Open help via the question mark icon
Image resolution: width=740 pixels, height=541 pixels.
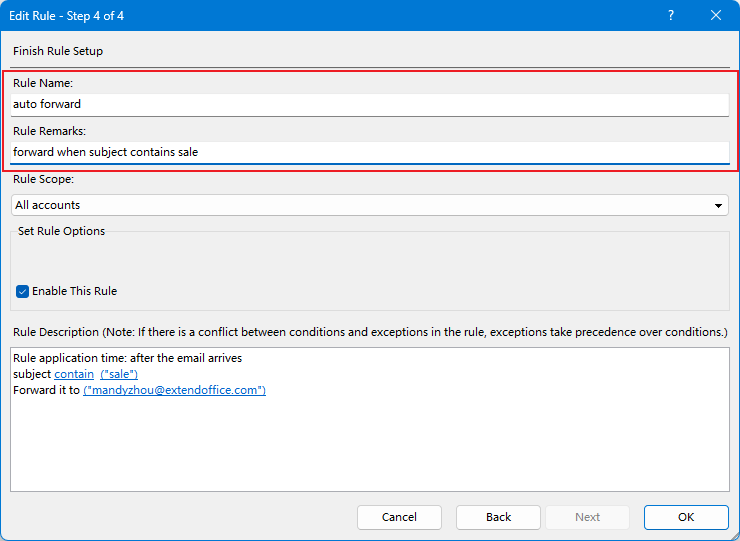[671, 16]
